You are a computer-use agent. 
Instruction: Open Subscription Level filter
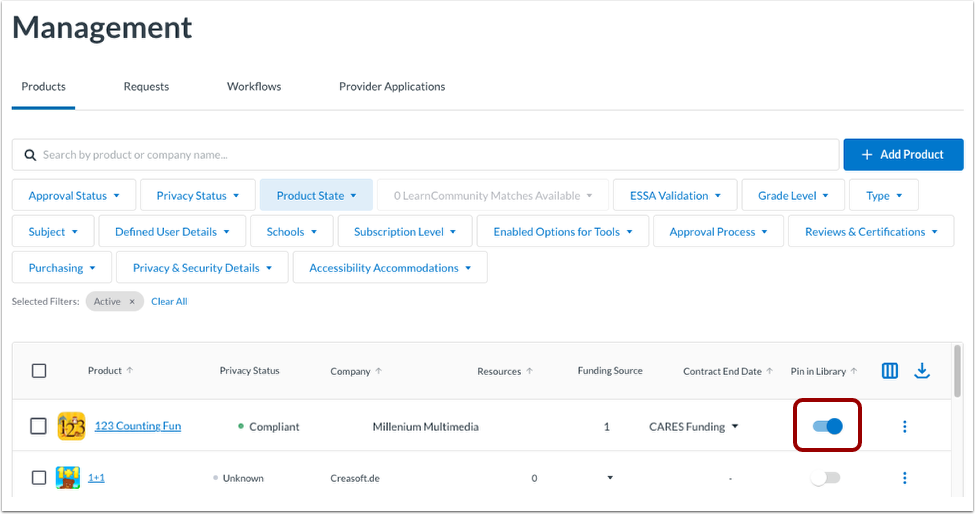pos(405,232)
